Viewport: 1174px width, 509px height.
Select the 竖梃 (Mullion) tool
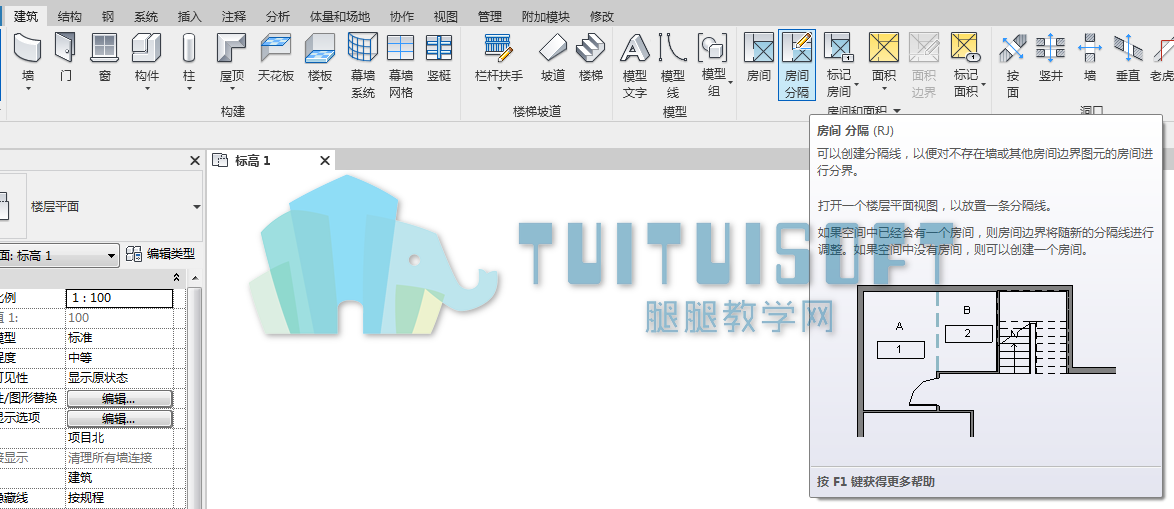pos(439,58)
